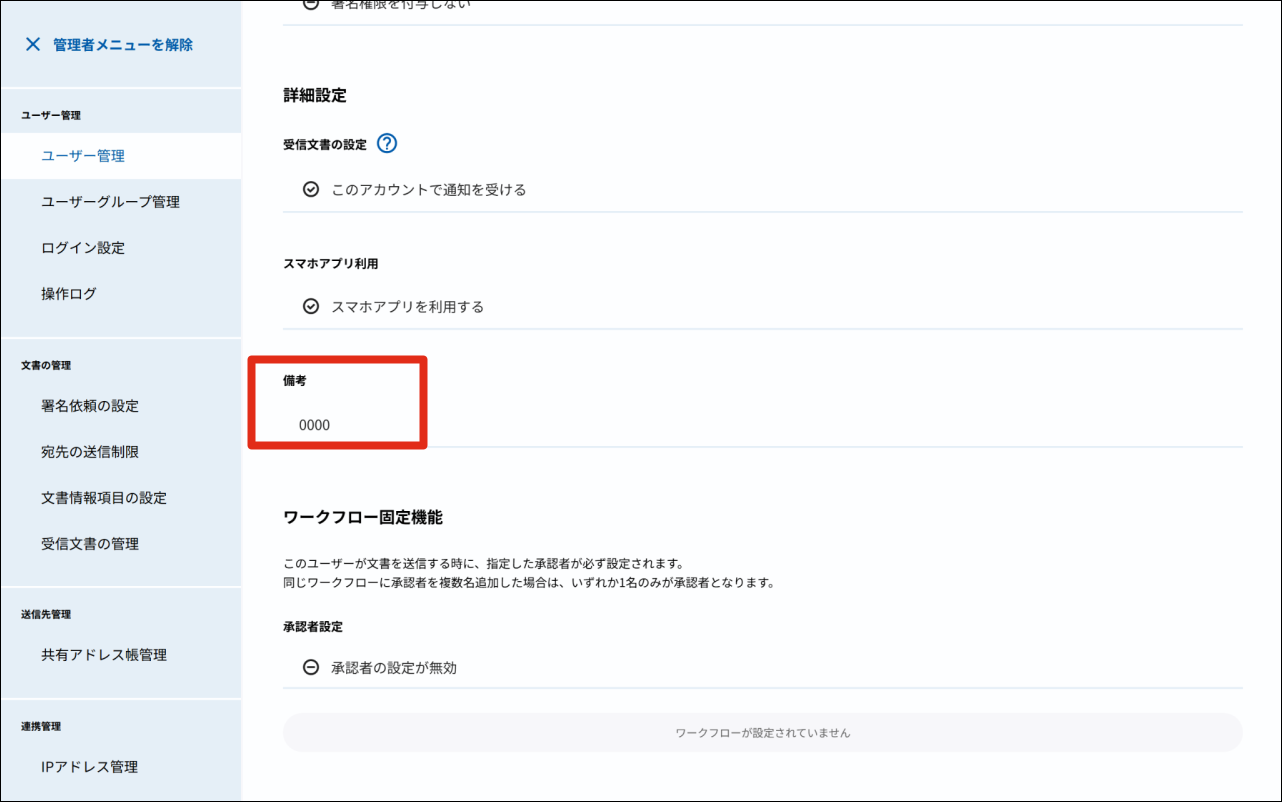Click the X icon to exit admin menu
Screen dimensions: 1282x802
pos(33,45)
